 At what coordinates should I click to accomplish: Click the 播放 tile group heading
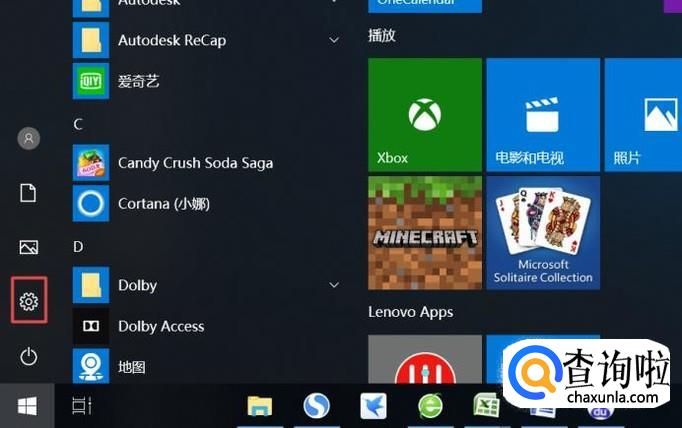382,35
